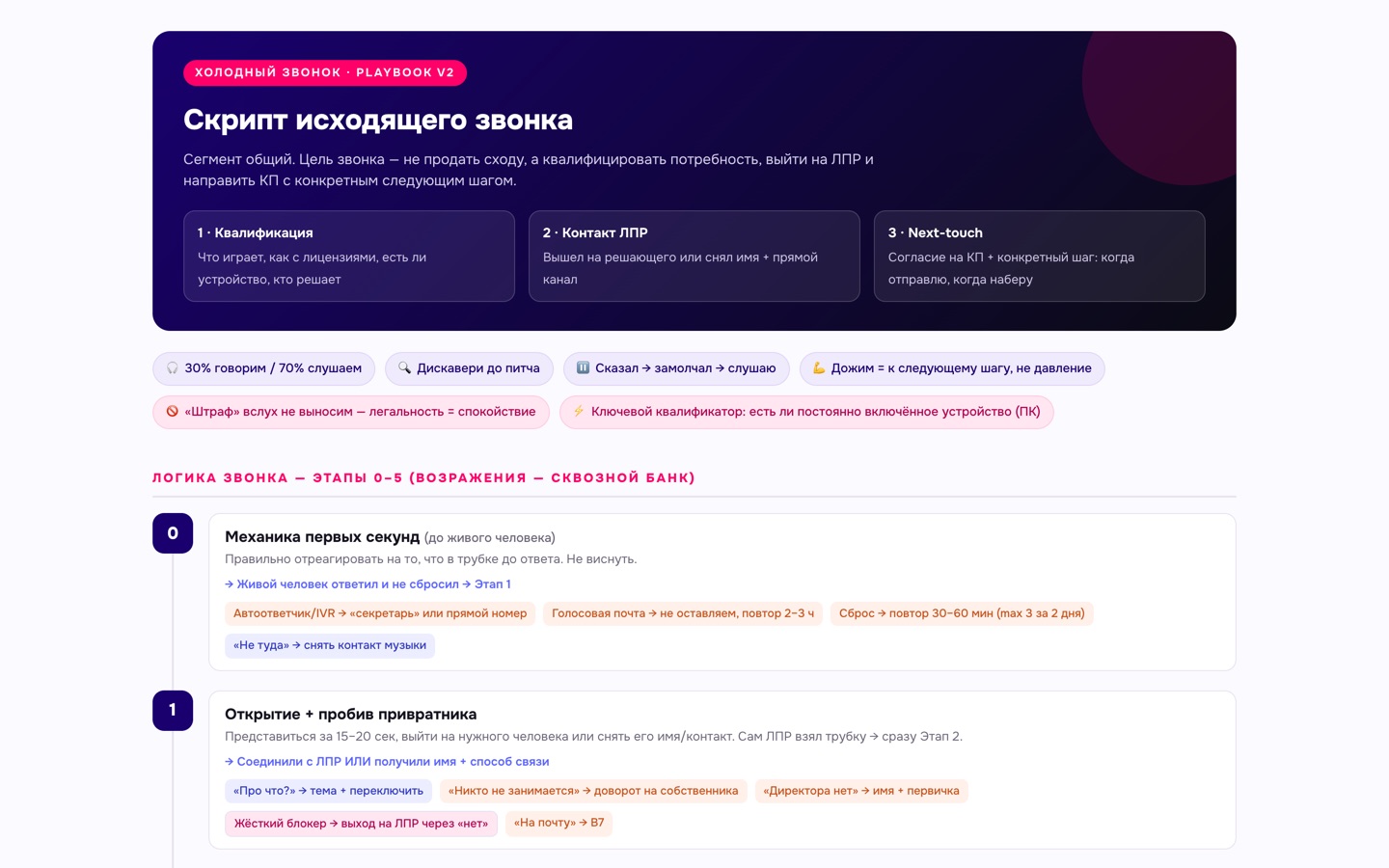Click the «Жёсткий блокер → выход на ЛПР» tag
This screenshot has height=868, width=1389.
click(361, 824)
